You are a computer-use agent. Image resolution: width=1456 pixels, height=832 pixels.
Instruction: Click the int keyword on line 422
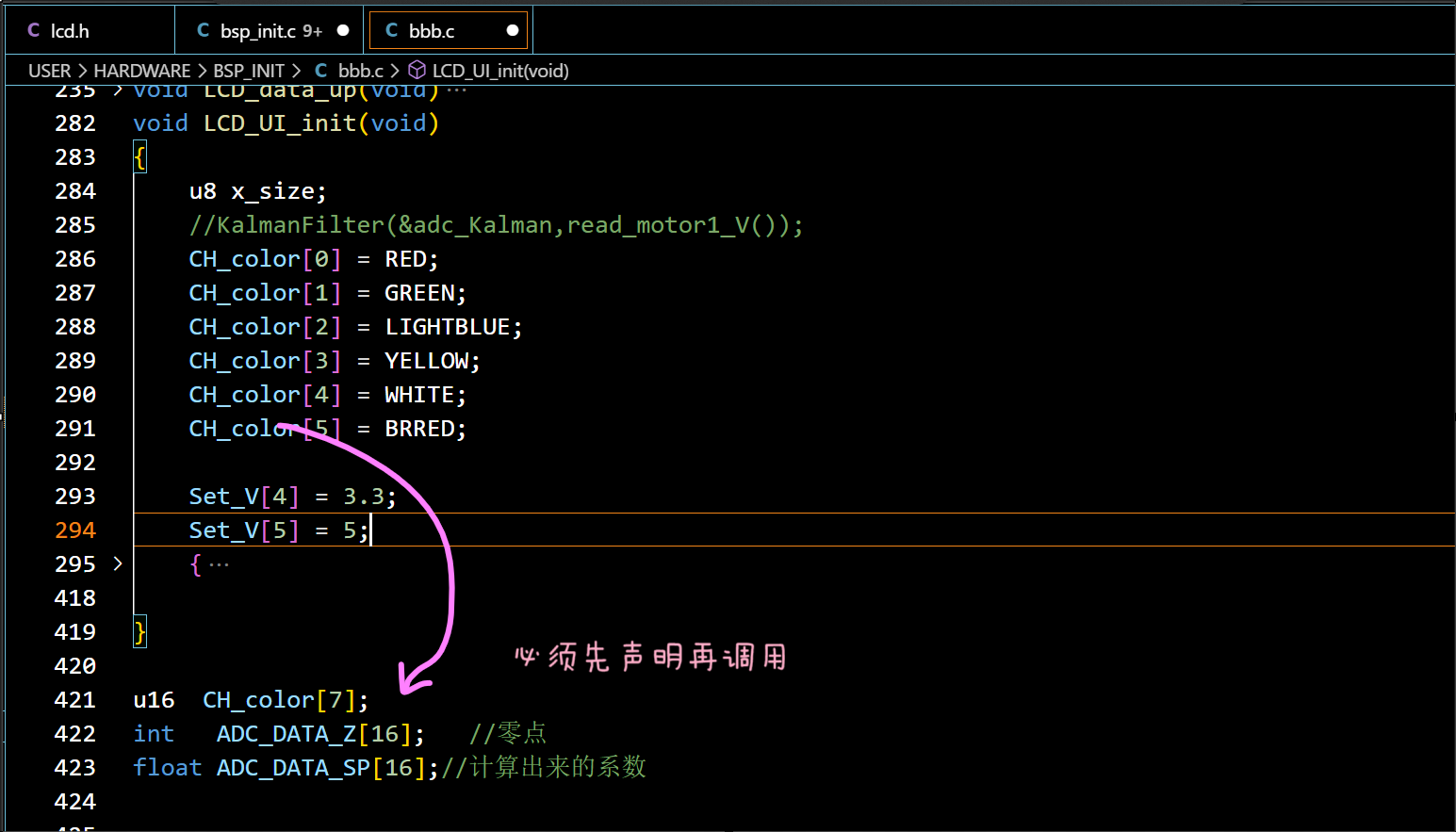[154, 734]
